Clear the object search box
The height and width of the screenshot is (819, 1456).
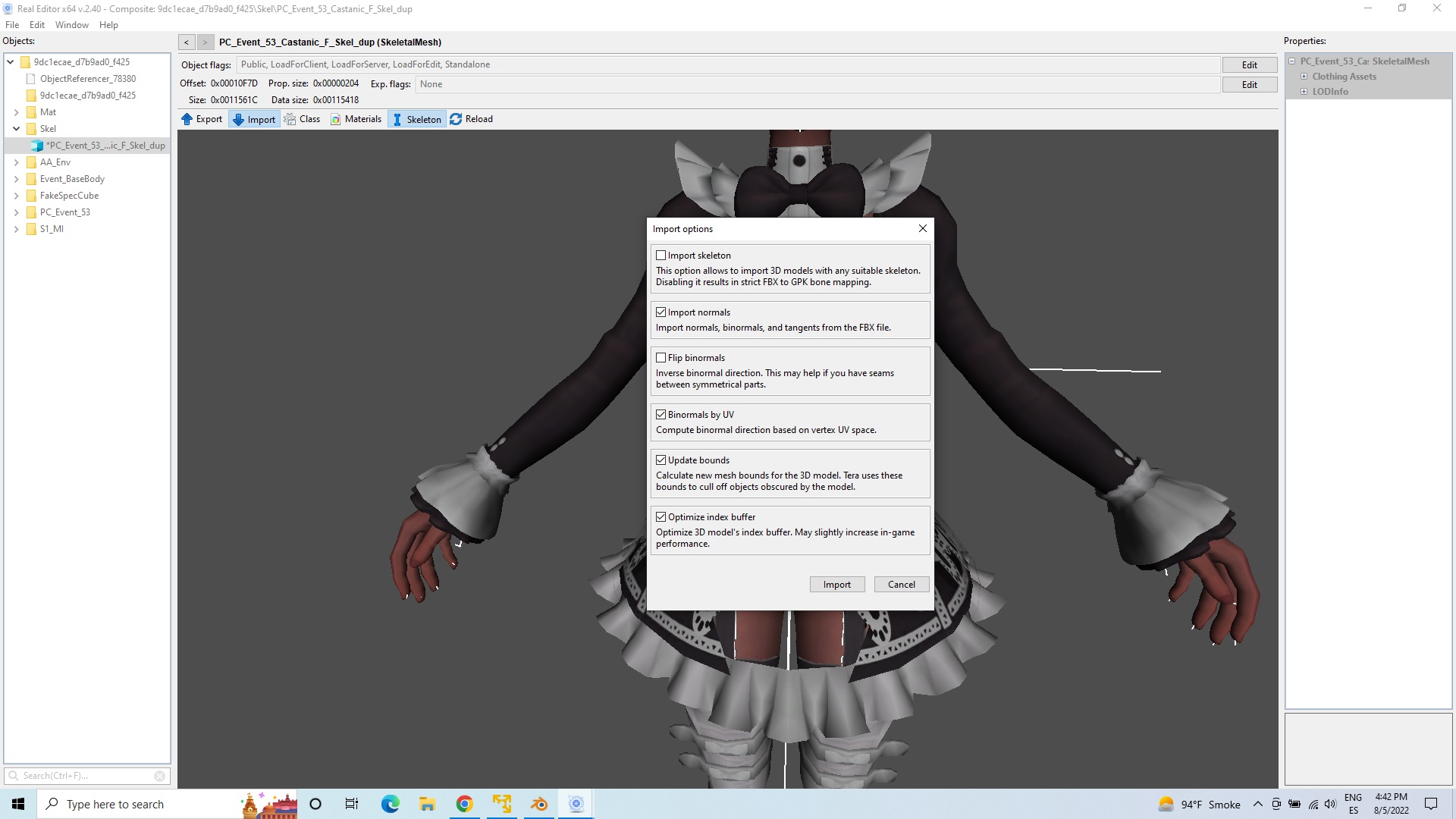(159, 776)
